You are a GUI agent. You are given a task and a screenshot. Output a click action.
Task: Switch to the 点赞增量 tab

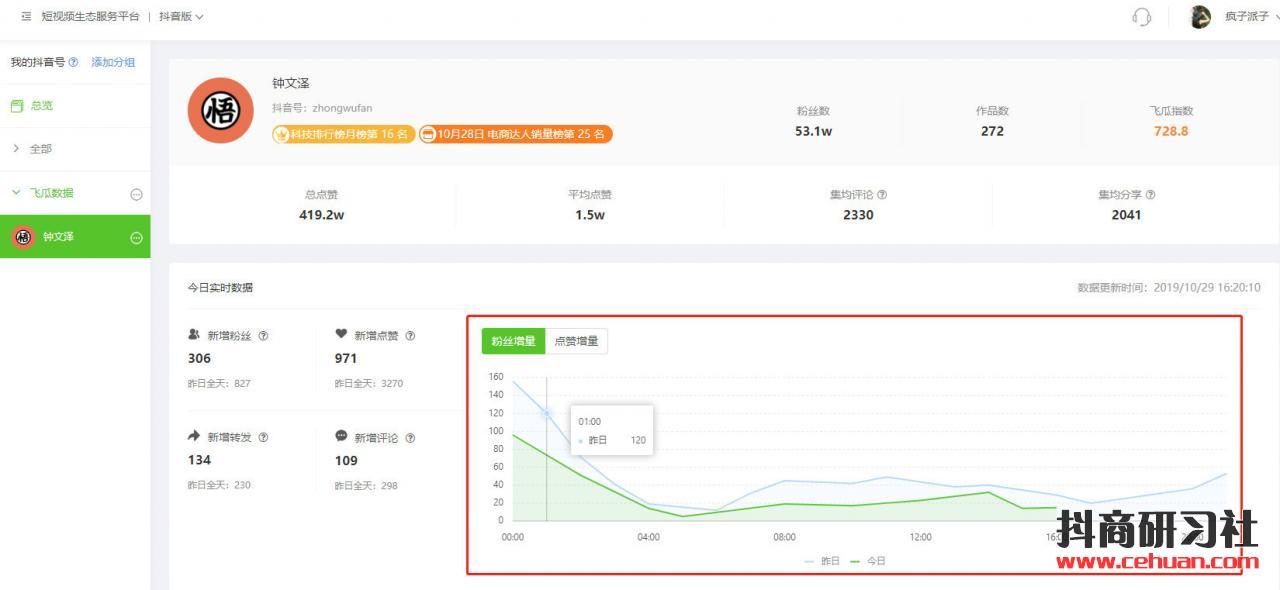(576, 341)
